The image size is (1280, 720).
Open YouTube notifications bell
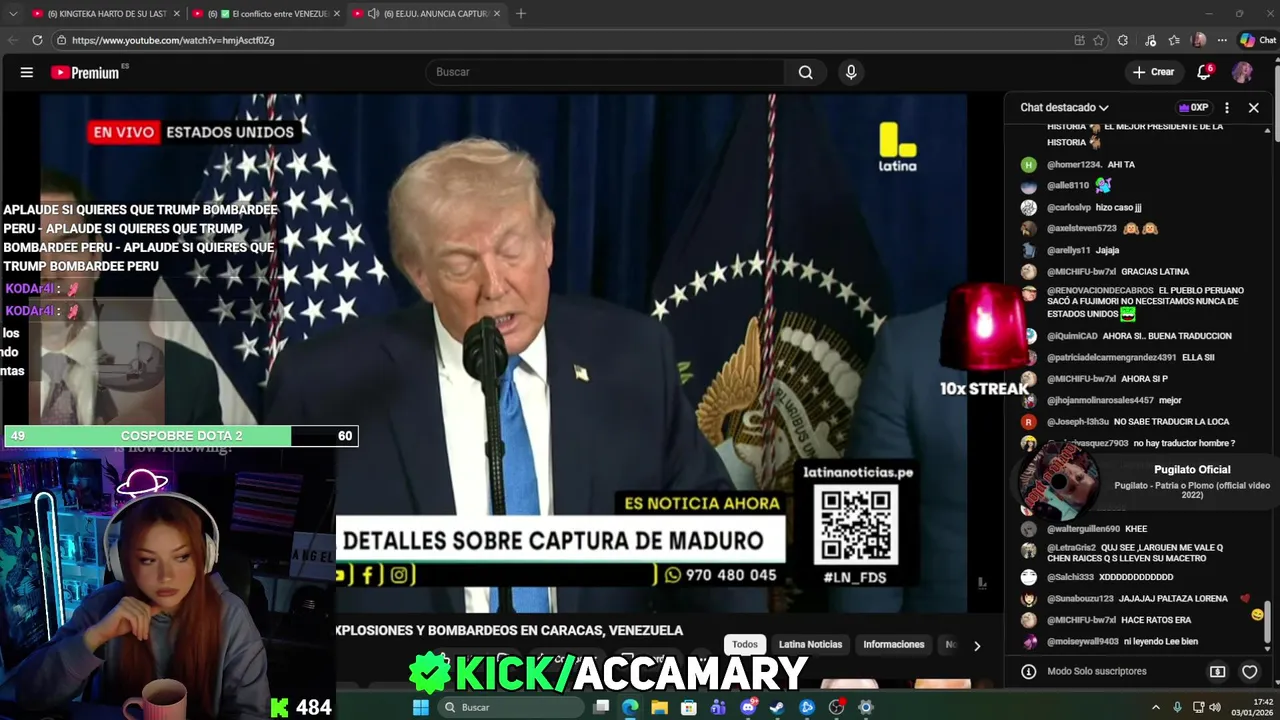1204,72
